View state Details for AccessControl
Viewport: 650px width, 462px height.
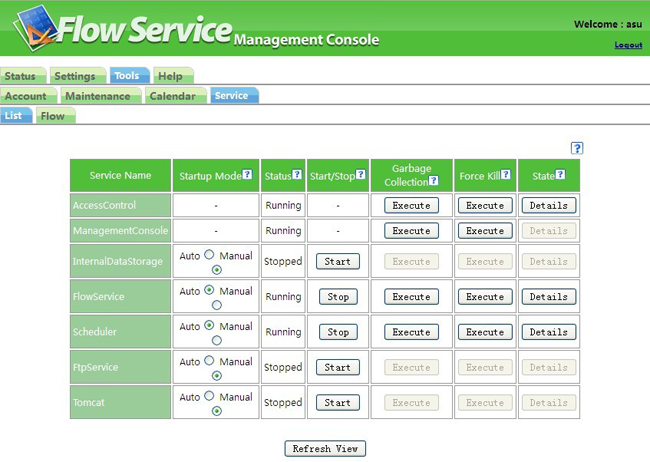pos(549,205)
